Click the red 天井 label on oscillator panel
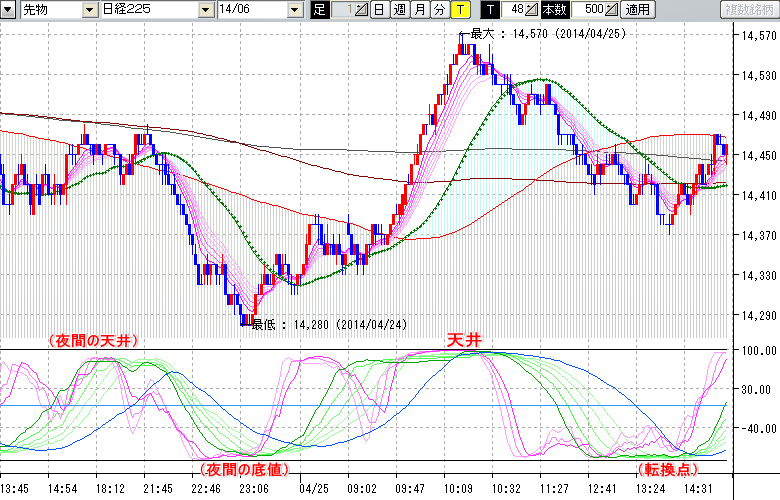Viewport: 780px width, 500px height. (464, 341)
